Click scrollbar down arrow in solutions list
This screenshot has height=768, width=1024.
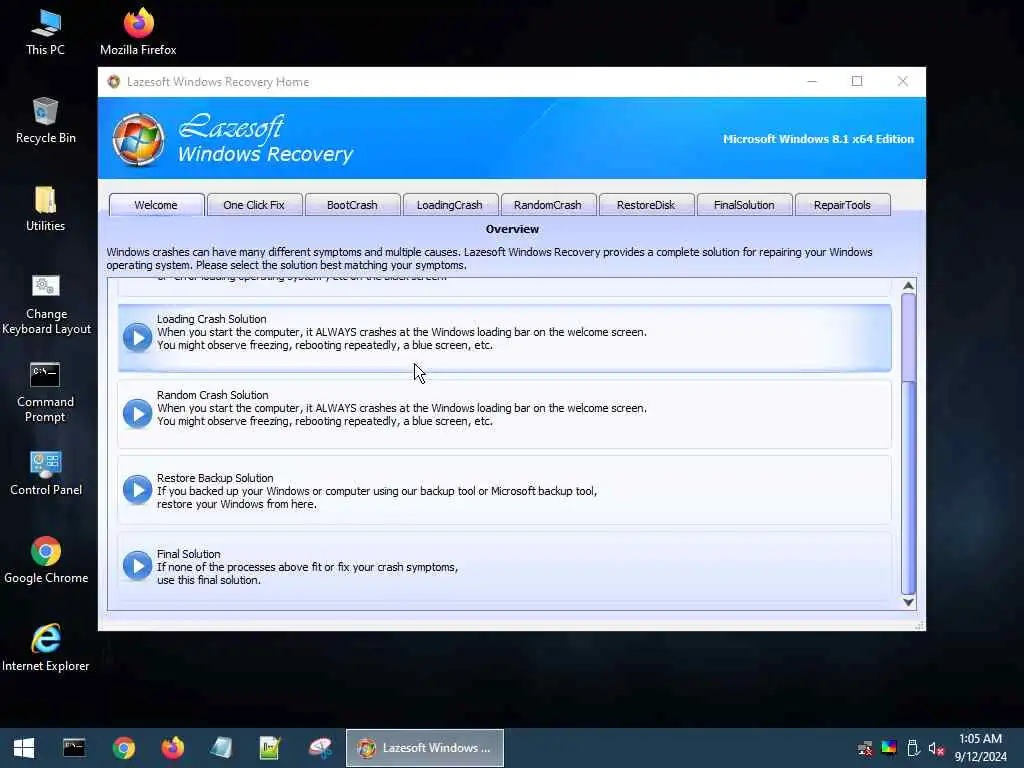[908, 602]
